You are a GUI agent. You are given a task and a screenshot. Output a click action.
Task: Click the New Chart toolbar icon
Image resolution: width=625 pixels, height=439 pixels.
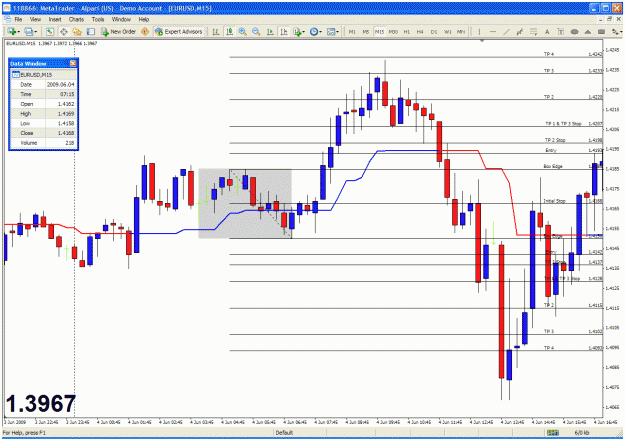(x=12, y=31)
